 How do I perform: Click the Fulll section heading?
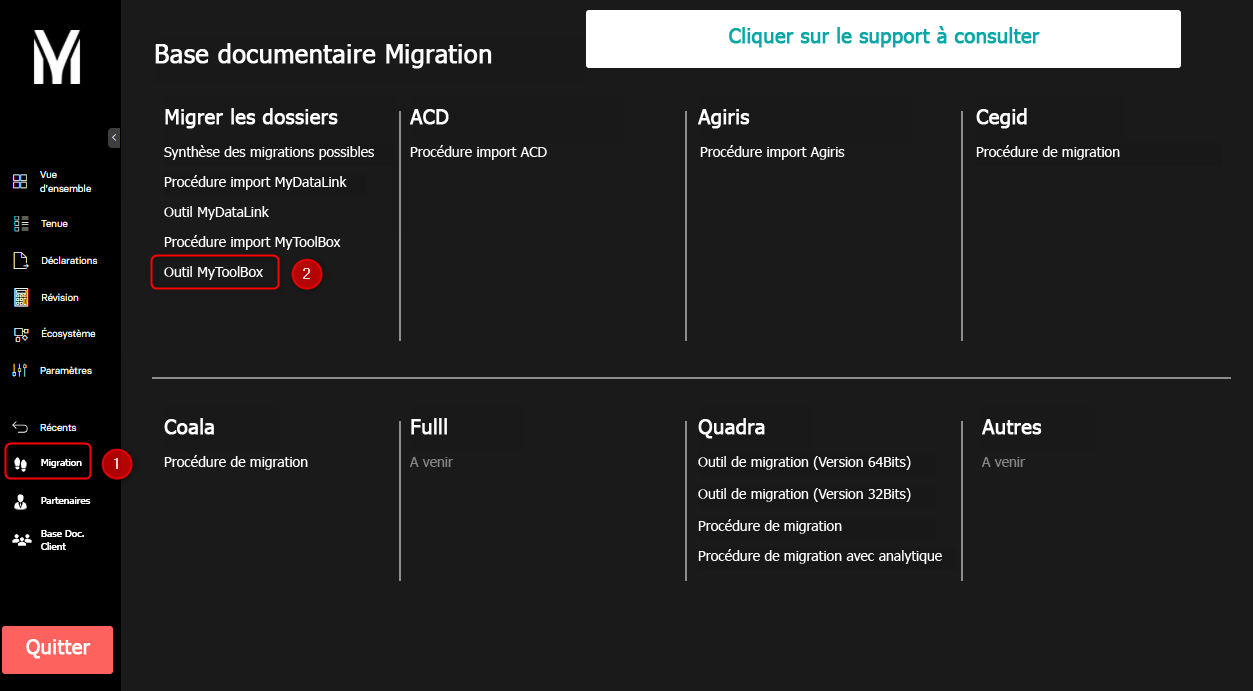coord(429,427)
